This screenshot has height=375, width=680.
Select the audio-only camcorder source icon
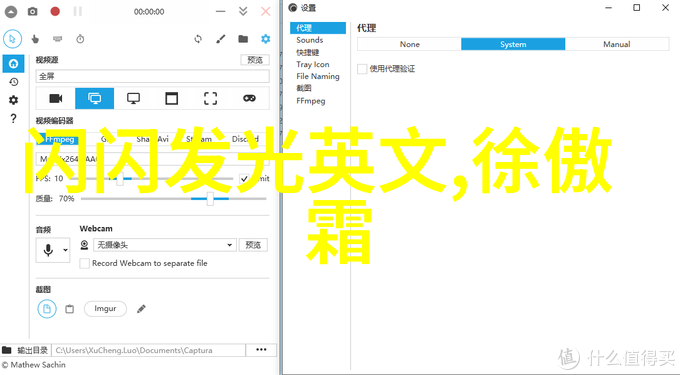coord(56,98)
